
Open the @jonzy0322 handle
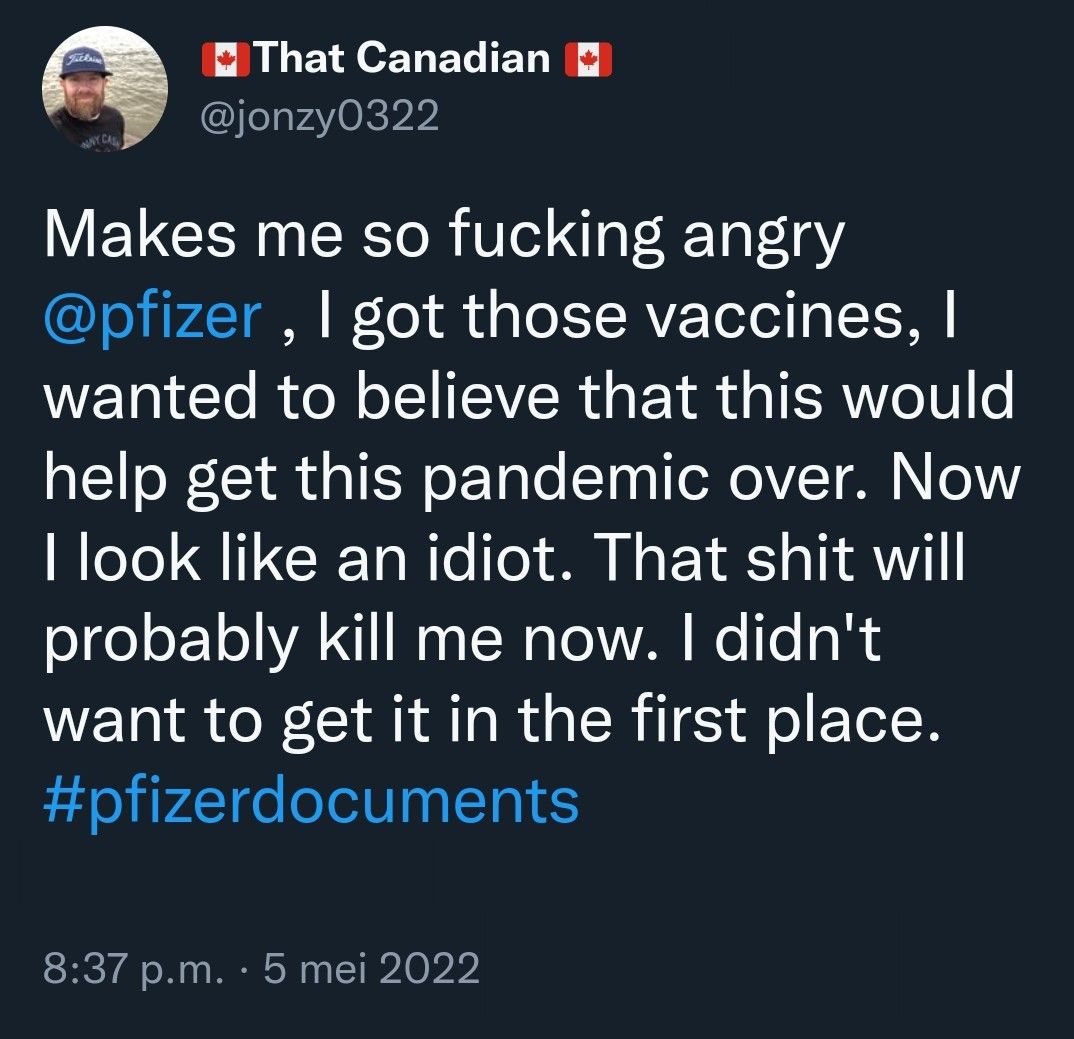(x=319, y=118)
